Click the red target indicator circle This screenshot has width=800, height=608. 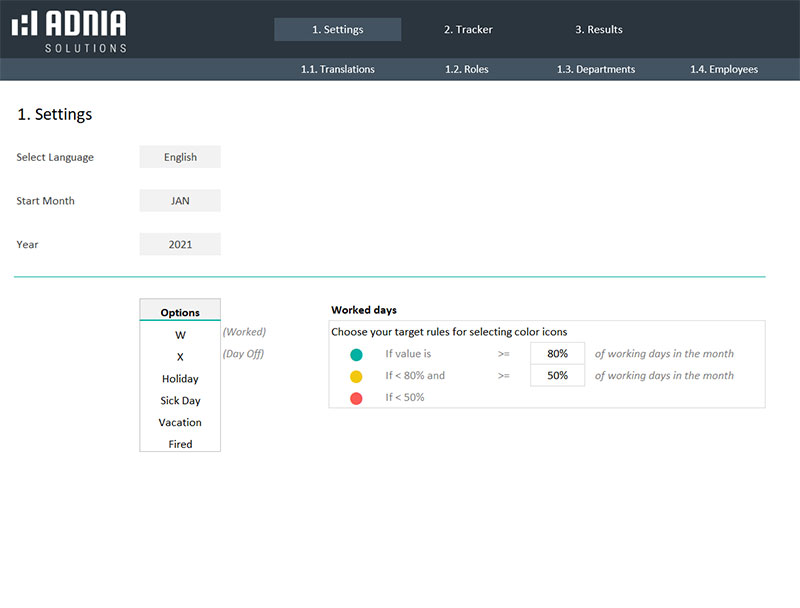tap(356, 398)
